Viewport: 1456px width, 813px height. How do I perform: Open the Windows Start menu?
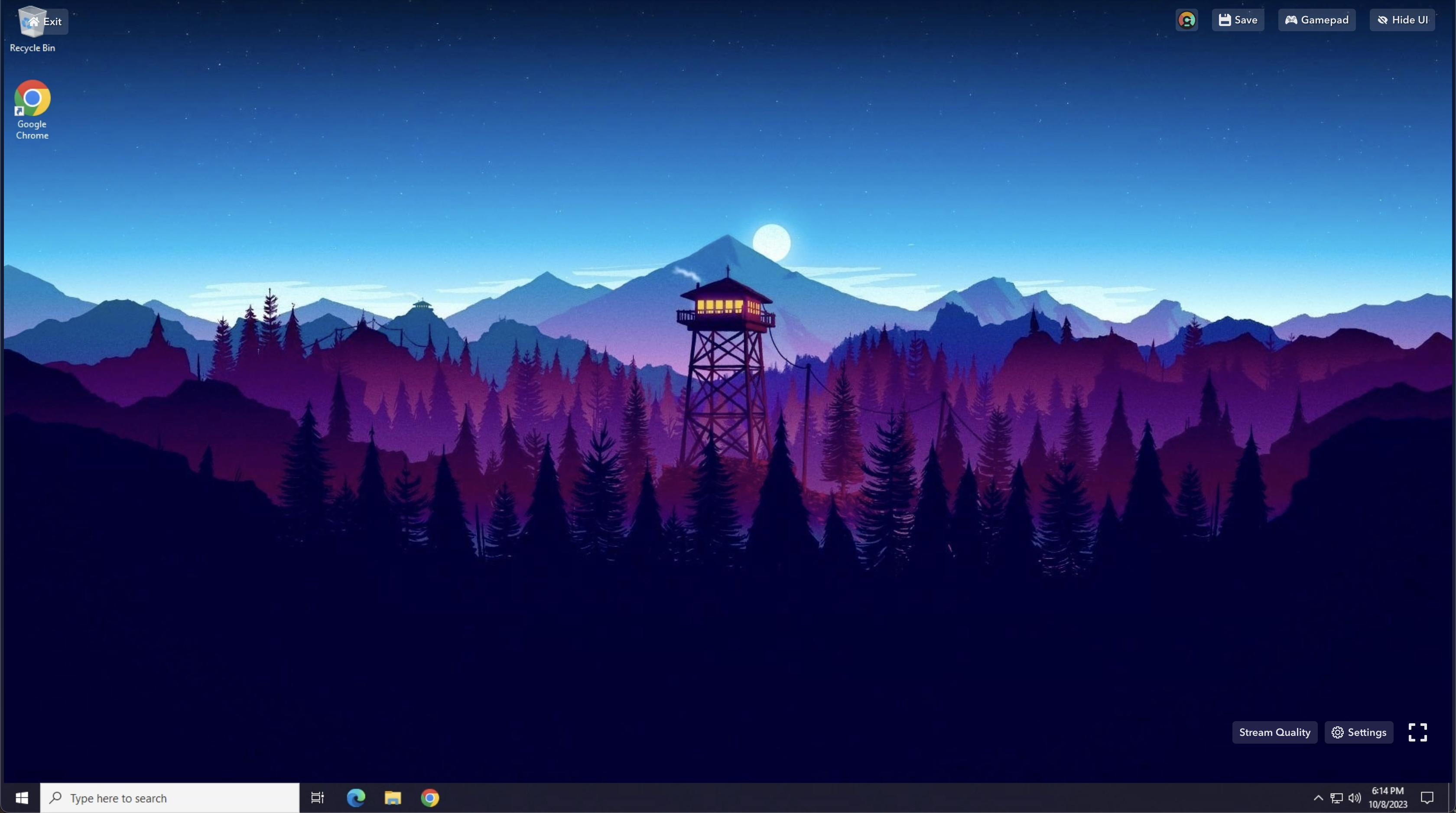[x=22, y=798]
